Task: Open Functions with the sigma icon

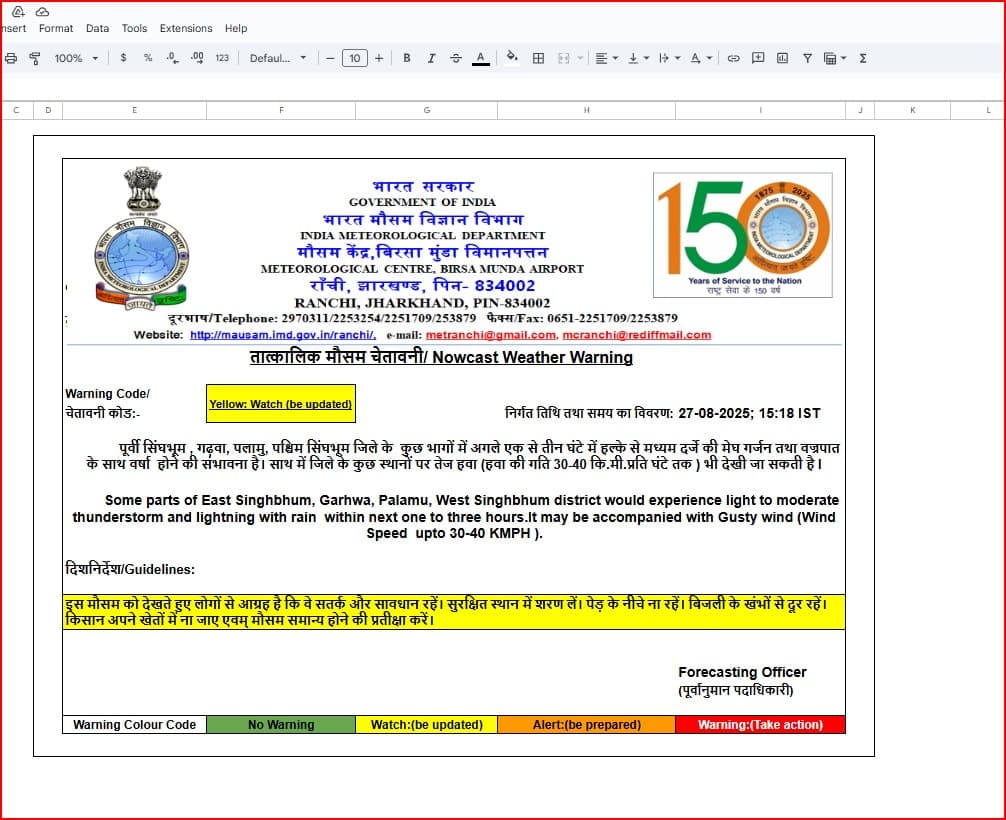Action: coord(862,58)
